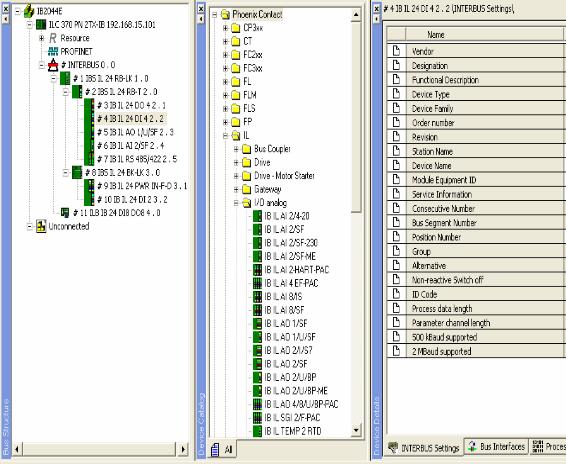Click the Order number row
The width and height of the screenshot is (566, 464).
coord(476,123)
